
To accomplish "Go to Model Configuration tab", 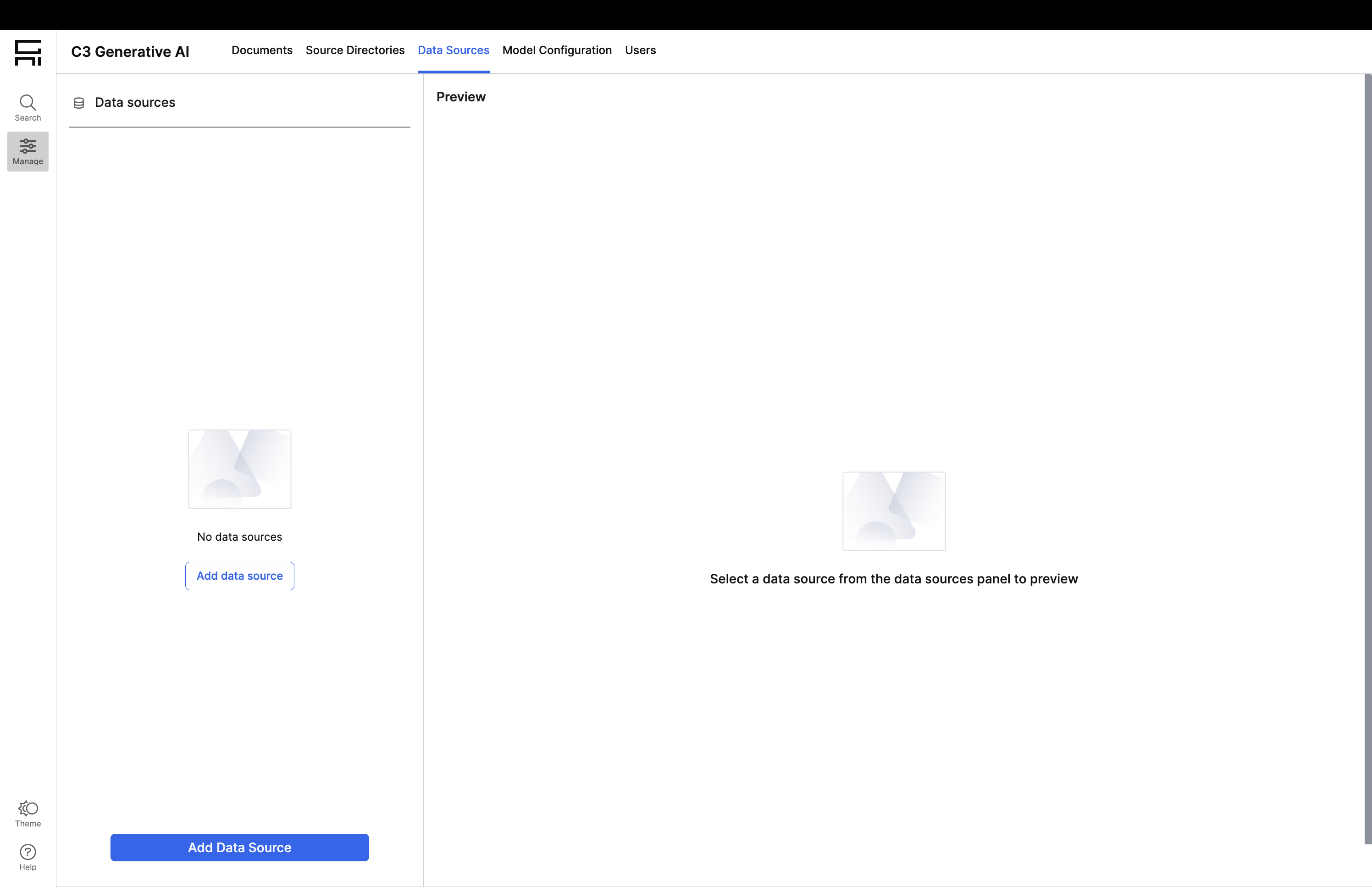I will pos(557,50).
